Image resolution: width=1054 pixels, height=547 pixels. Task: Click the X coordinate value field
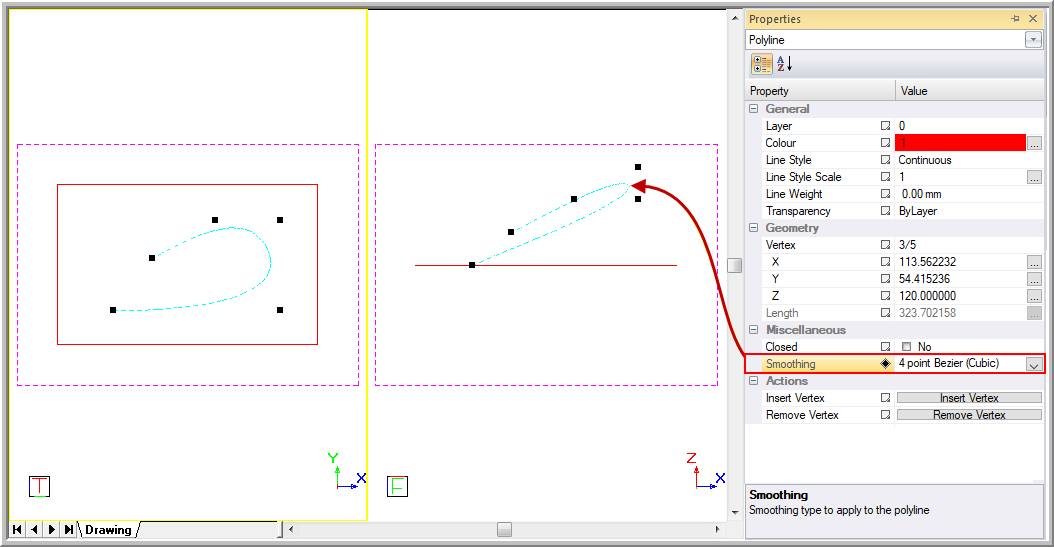[960, 262]
